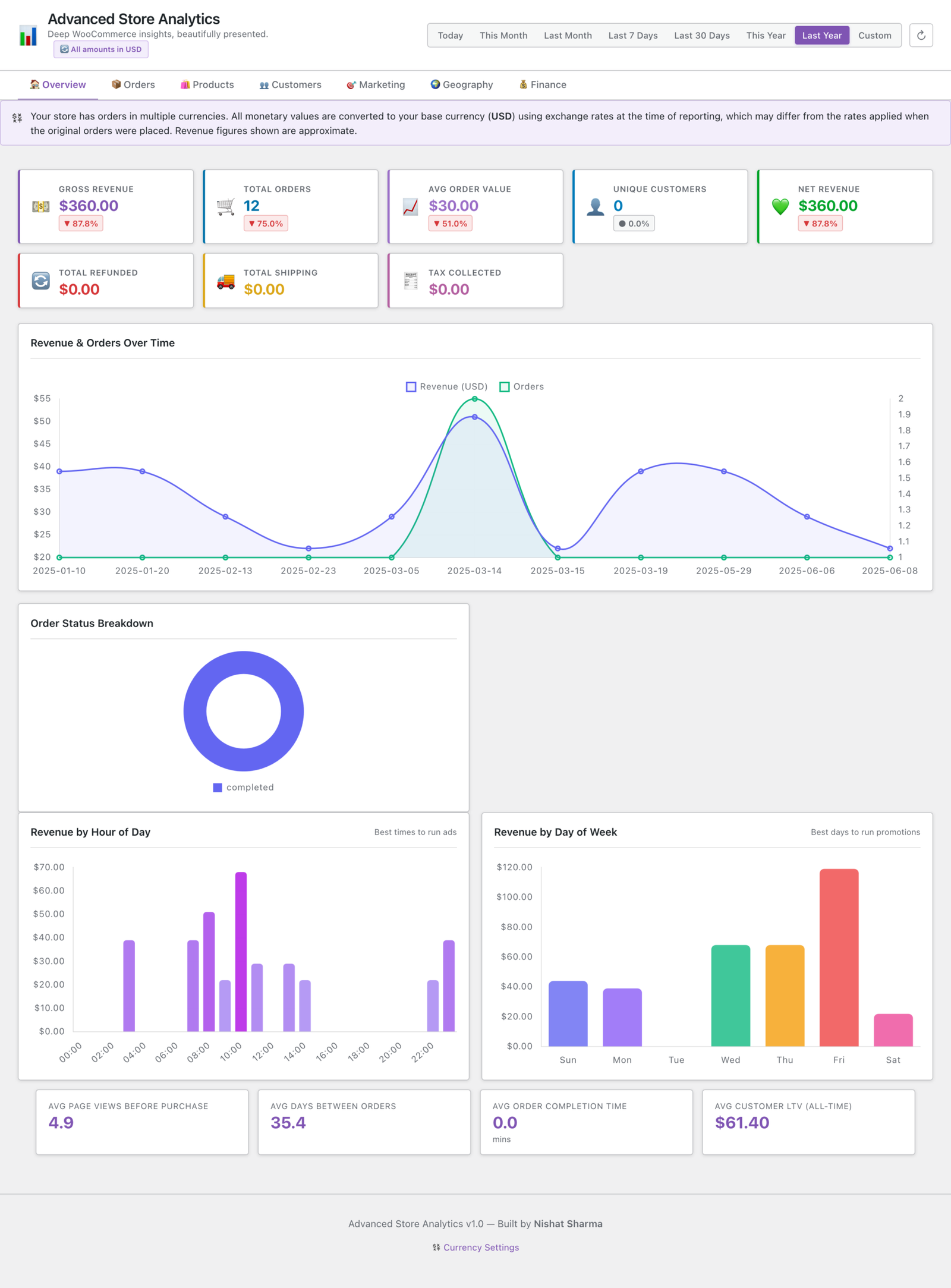The width and height of the screenshot is (951, 1288).
Task: Click the Last Year range button
Action: (x=822, y=36)
